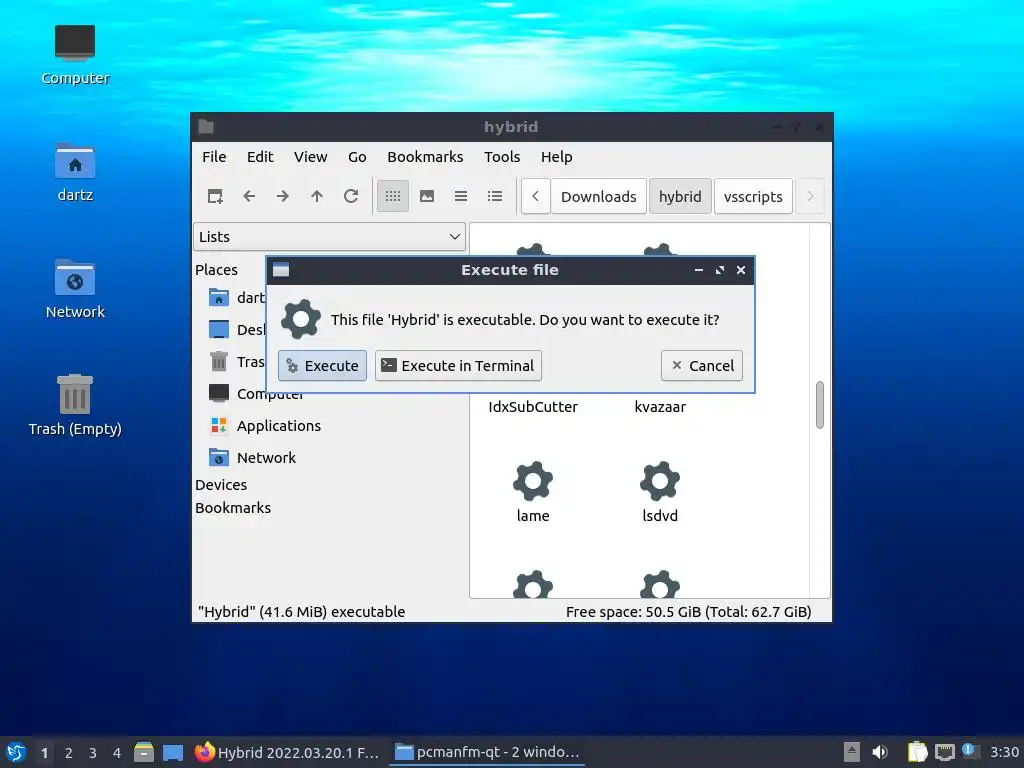The image size is (1024, 768).
Task: Open the Tools menu
Action: tap(502, 157)
